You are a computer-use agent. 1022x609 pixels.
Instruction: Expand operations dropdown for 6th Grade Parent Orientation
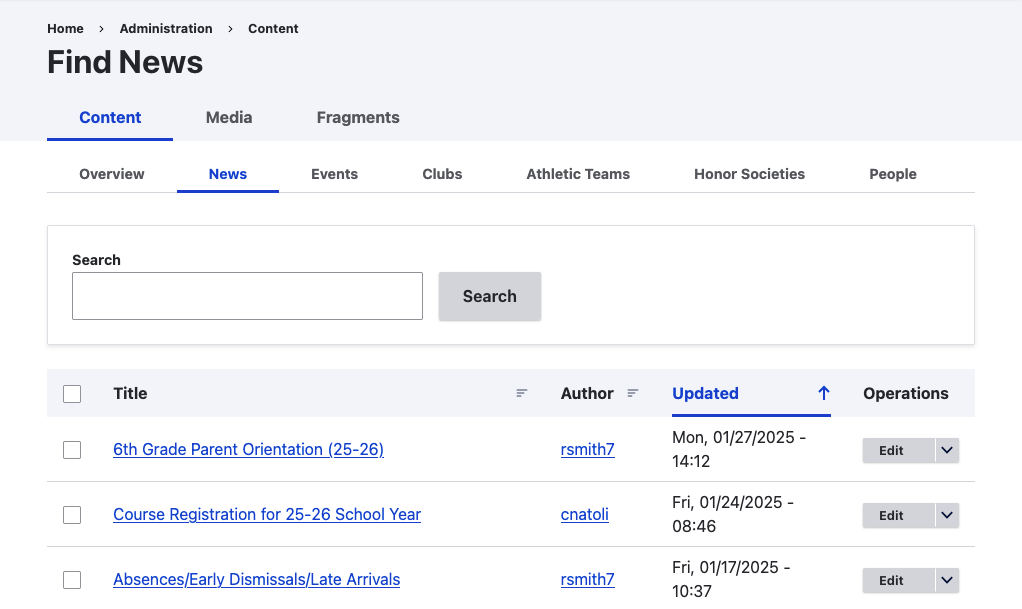[x=947, y=451]
